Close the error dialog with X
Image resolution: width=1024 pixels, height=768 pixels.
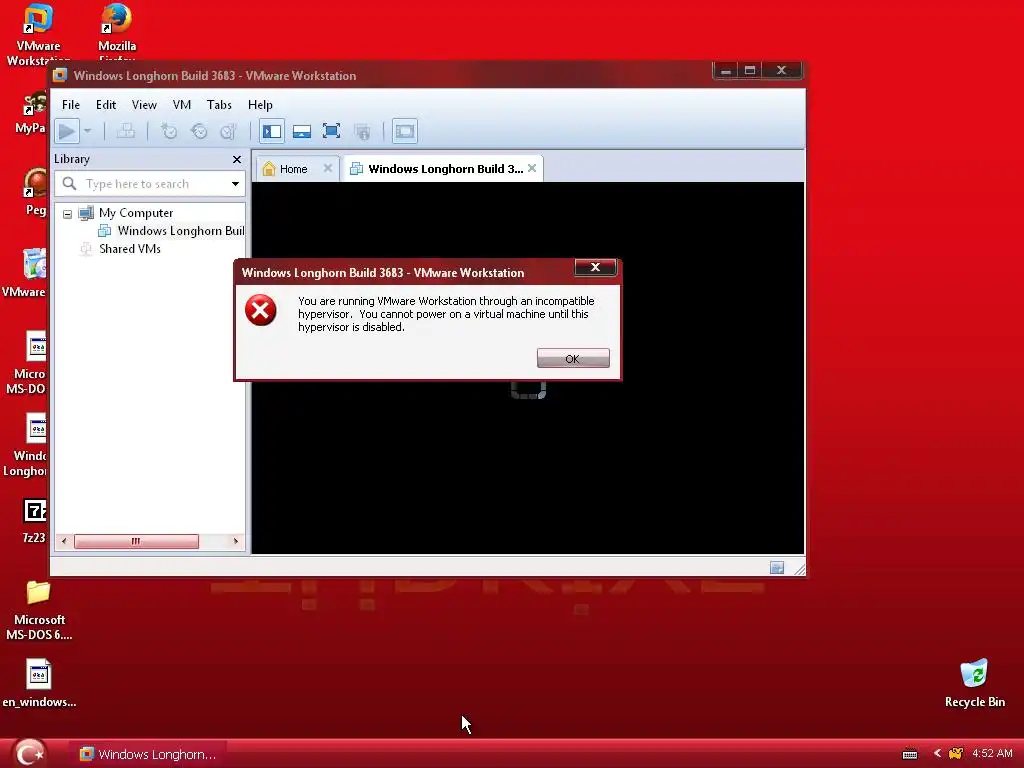click(595, 267)
